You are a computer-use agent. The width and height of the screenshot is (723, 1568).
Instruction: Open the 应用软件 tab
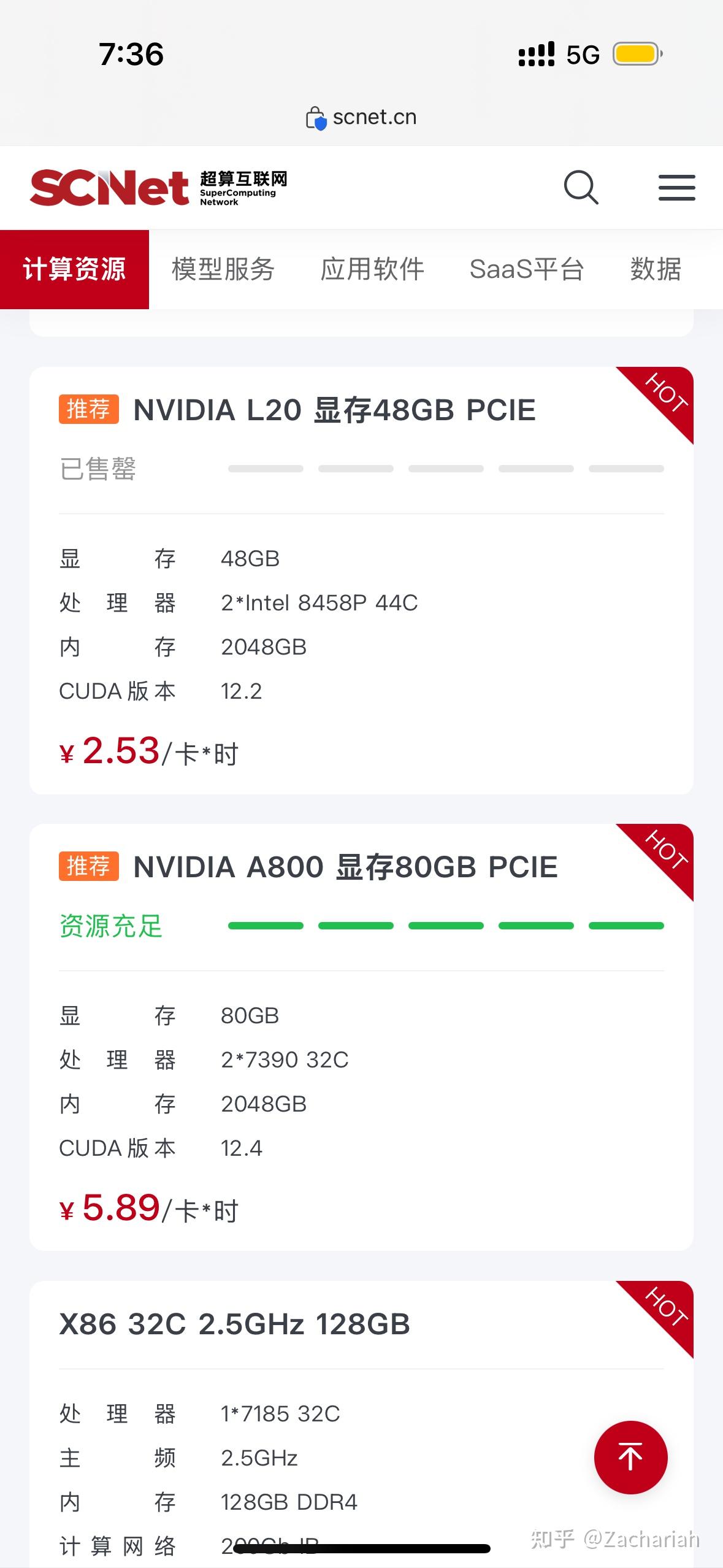click(x=372, y=269)
